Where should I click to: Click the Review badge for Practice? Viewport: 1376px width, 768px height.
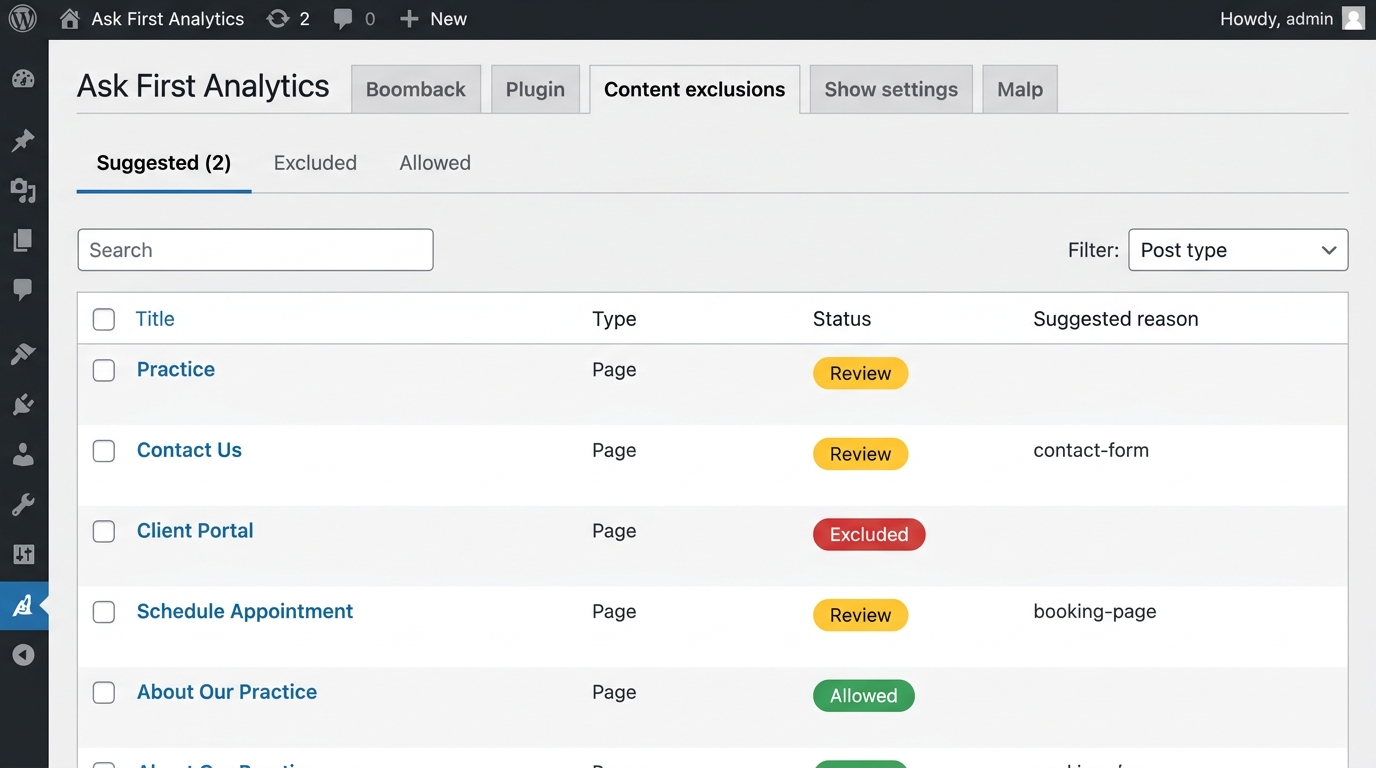point(860,373)
